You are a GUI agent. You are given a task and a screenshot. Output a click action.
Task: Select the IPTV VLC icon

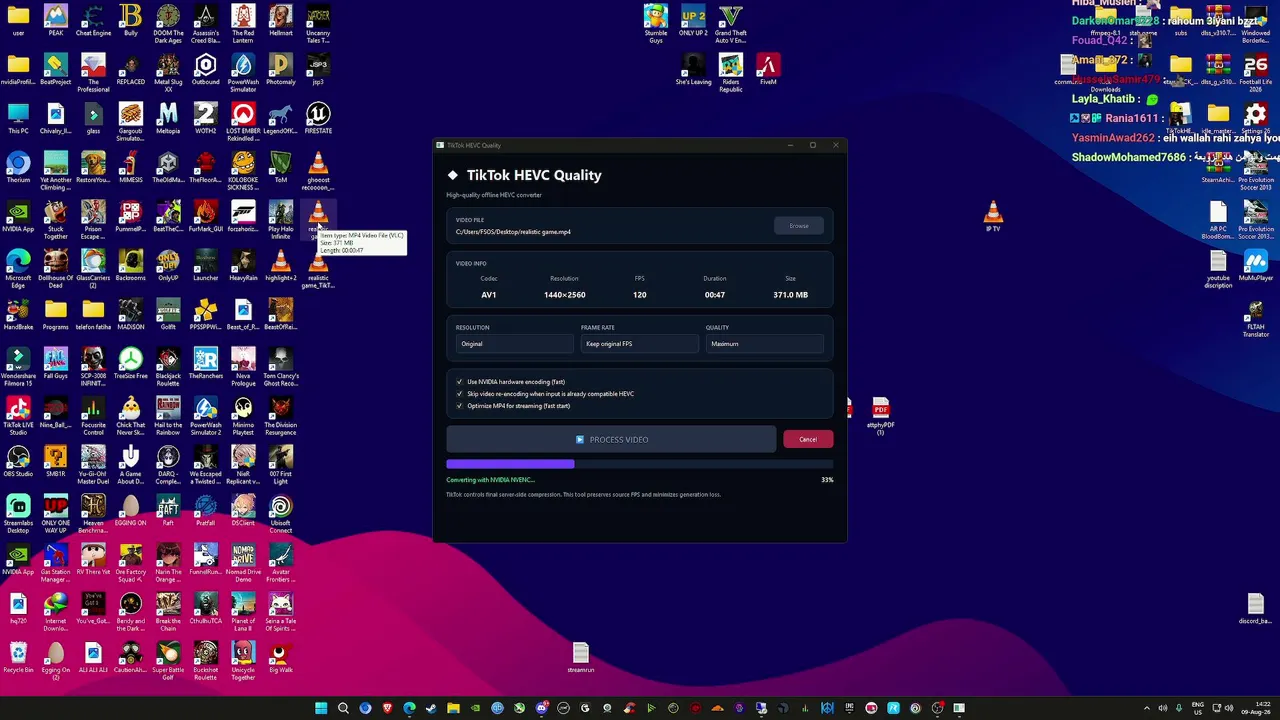click(993, 217)
